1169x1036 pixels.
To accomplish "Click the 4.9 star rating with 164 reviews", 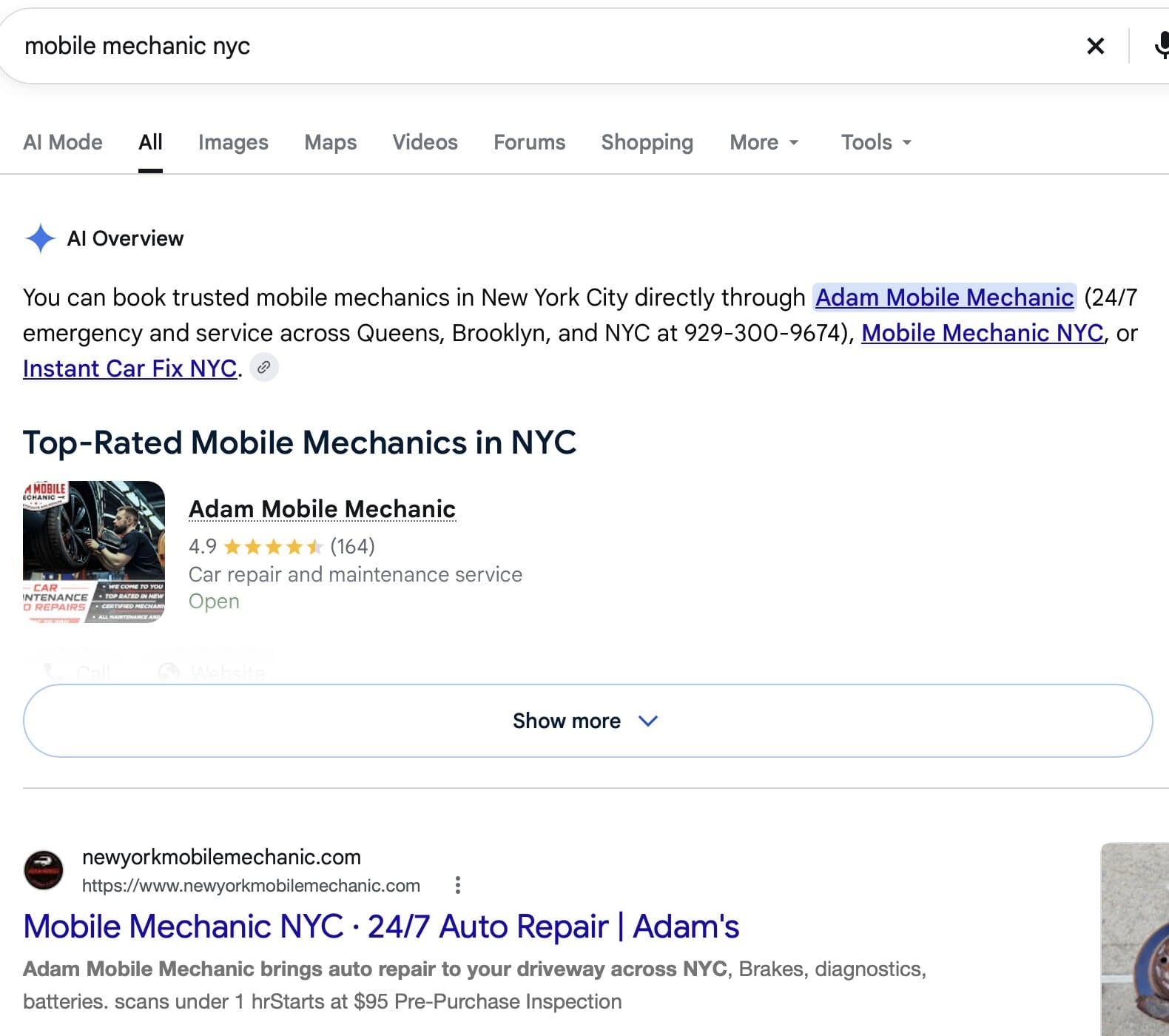I will [x=282, y=547].
